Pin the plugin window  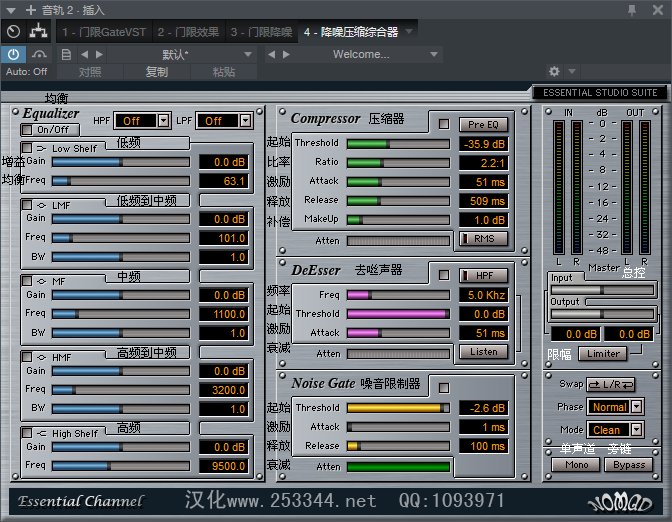tap(632, 10)
